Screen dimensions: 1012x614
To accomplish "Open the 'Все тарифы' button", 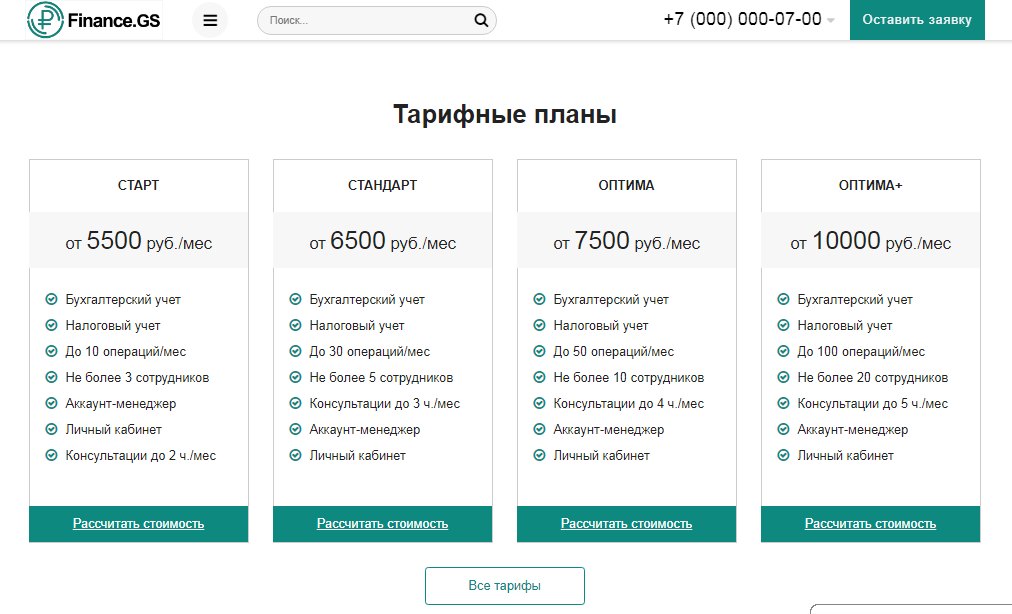I will click(x=505, y=586).
